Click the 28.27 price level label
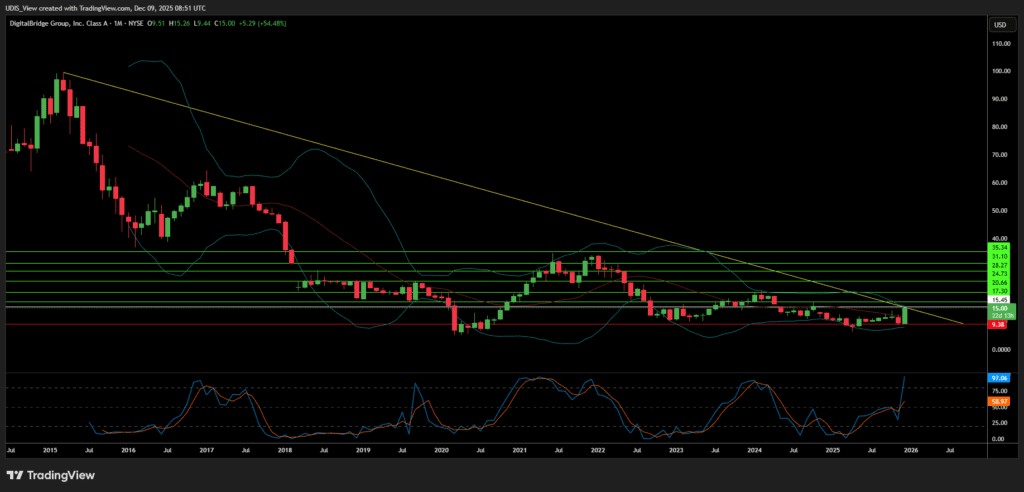 [x=999, y=264]
